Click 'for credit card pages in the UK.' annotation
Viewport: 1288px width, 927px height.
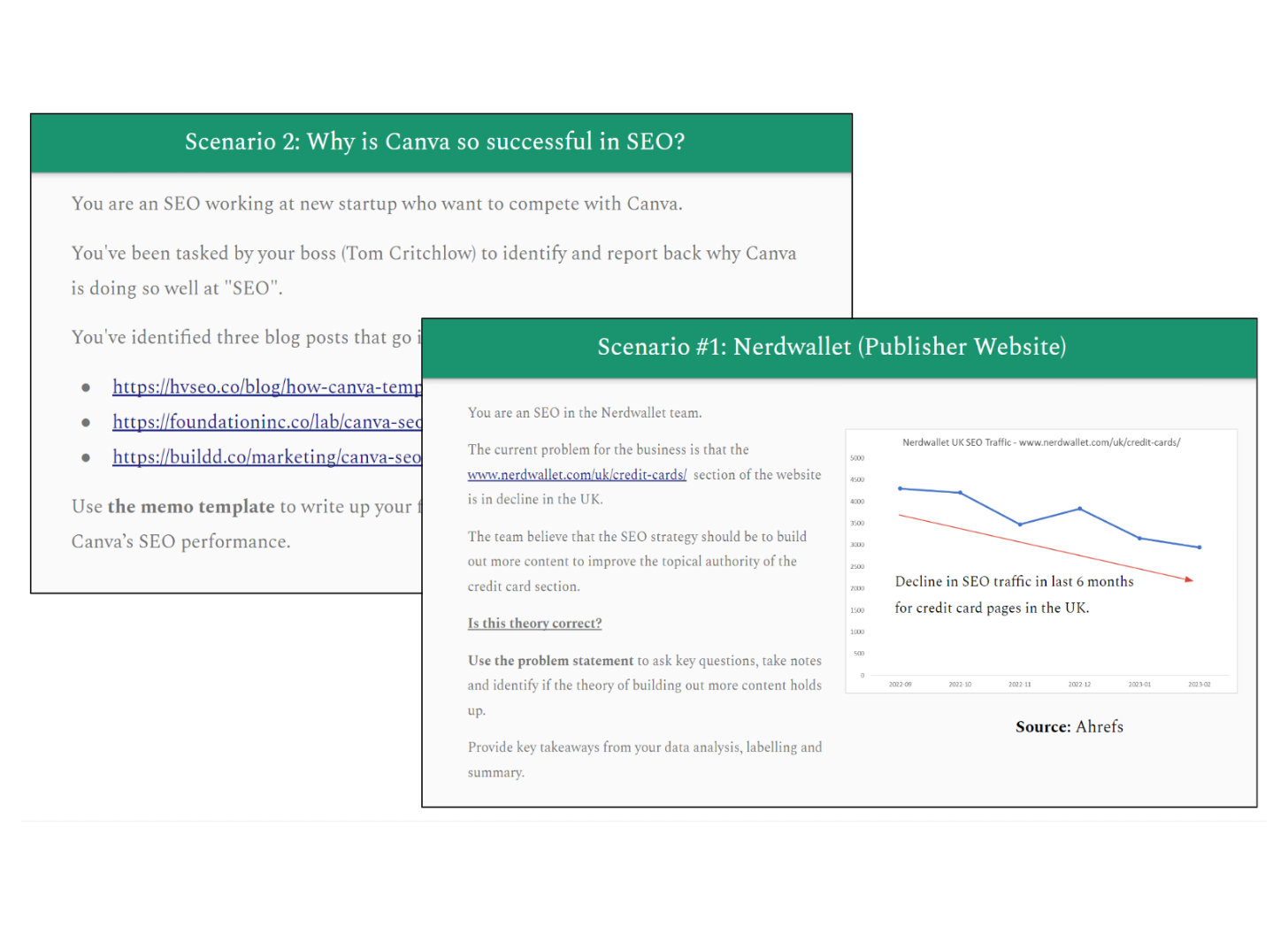tap(992, 608)
